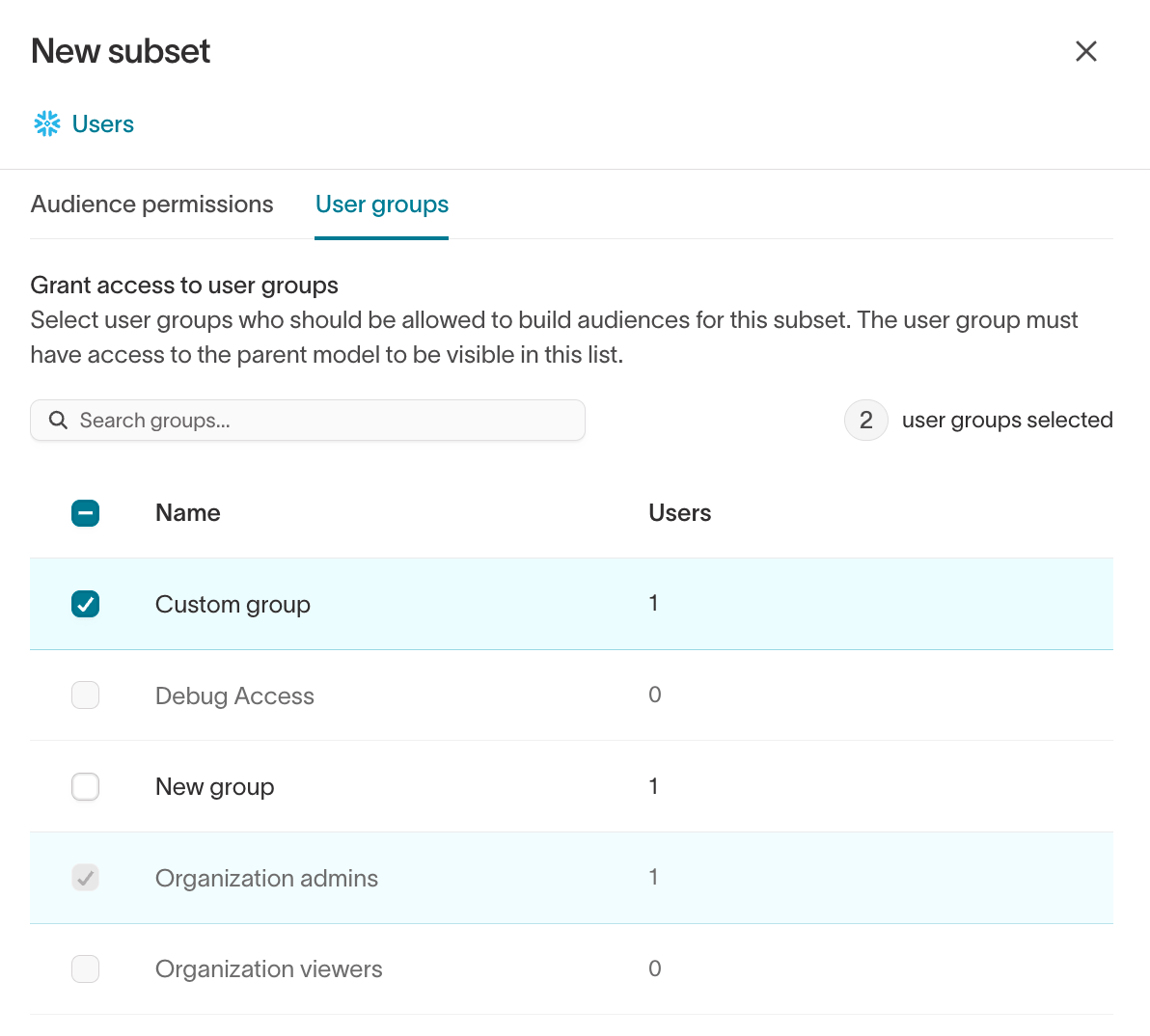Click the user count for Organization admins
Screen dimensions: 1150x1036
(653, 877)
